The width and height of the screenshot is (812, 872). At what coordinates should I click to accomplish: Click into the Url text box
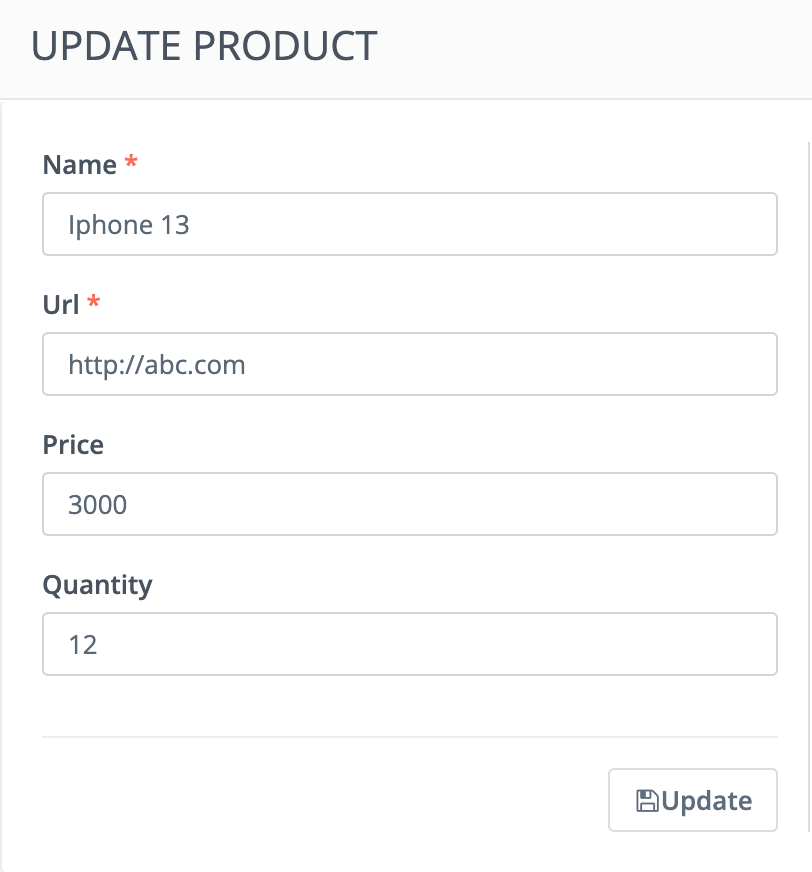pos(500,364)
